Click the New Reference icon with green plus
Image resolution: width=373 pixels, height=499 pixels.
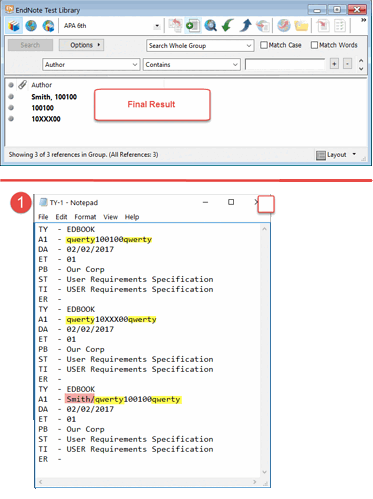coord(193,26)
